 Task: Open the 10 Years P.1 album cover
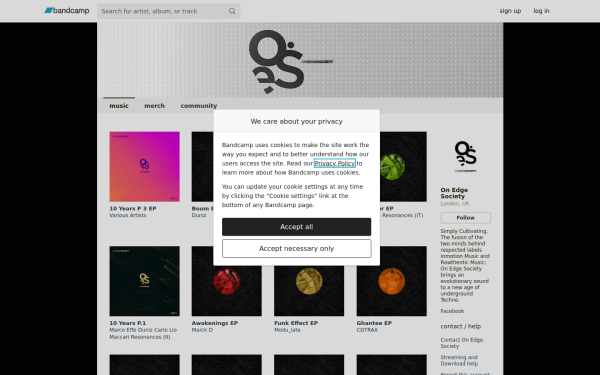[x=144, y=281]
